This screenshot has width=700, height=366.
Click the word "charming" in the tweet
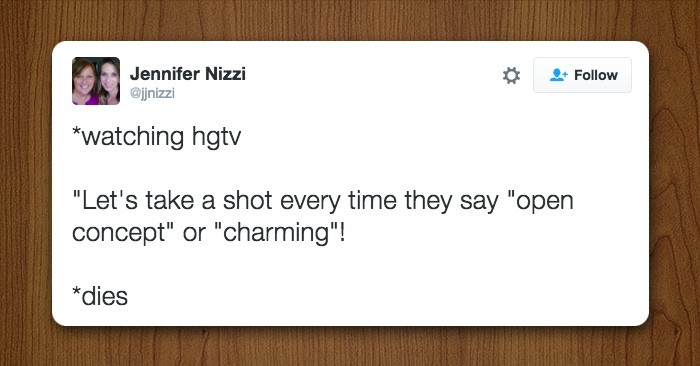click(276, 233)
